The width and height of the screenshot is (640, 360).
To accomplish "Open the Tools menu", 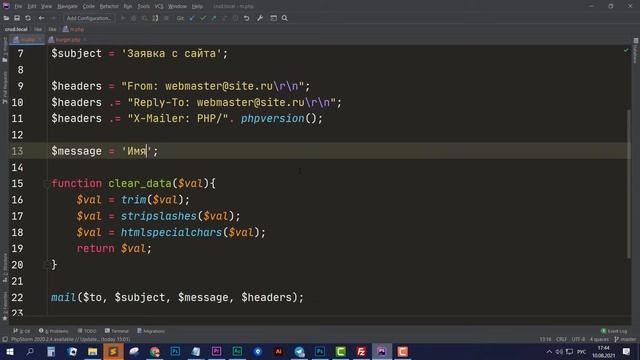I will coord(143,7).
